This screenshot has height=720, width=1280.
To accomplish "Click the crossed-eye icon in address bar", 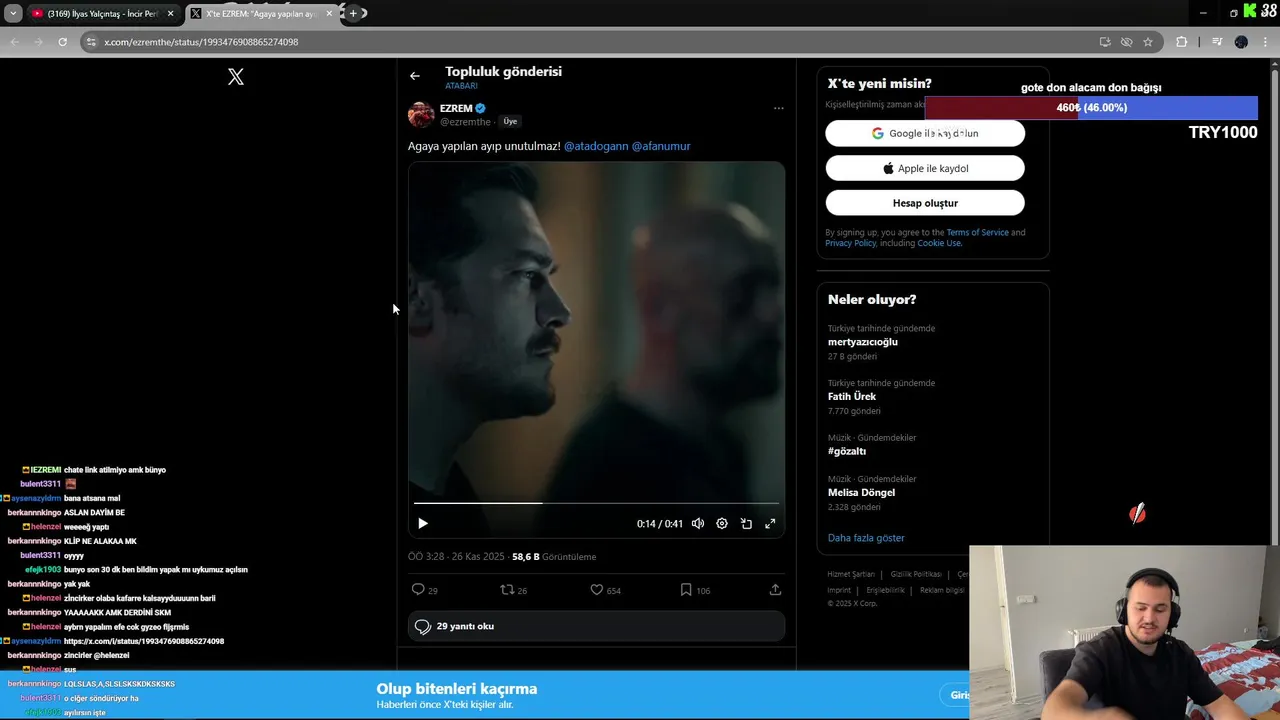I will tap(1127, 42).
